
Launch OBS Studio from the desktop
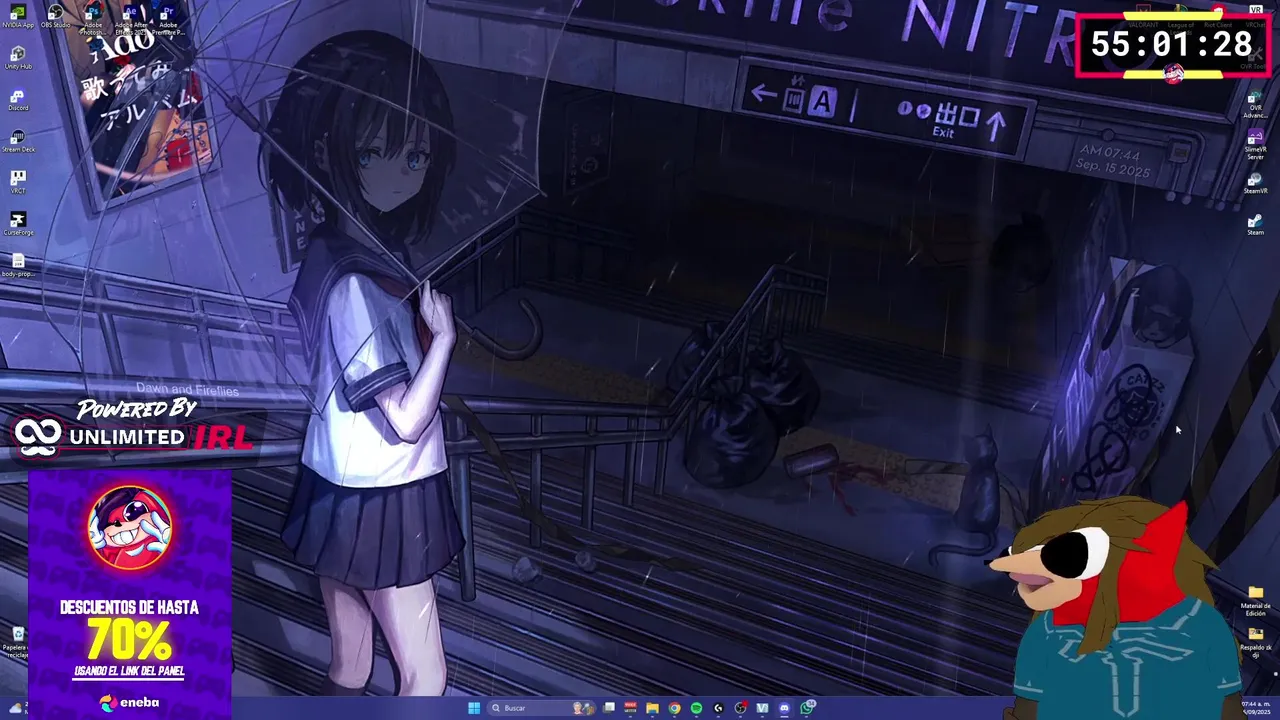[55, 17]
